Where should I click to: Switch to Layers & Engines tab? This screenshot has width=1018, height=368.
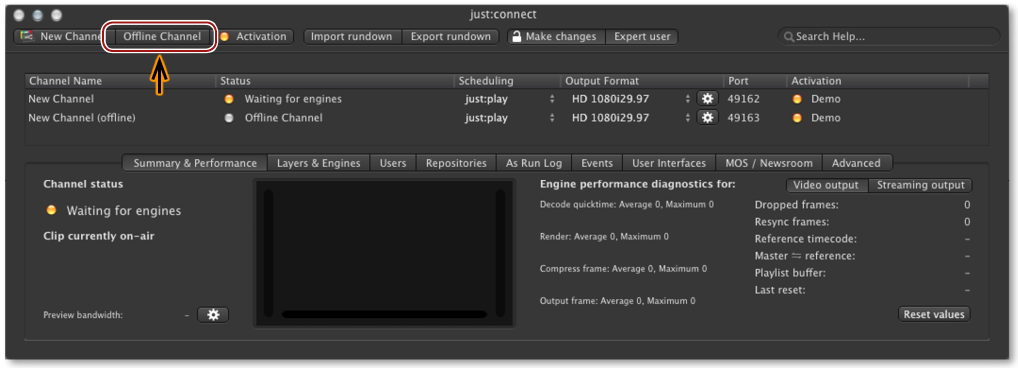pos(318,164)
